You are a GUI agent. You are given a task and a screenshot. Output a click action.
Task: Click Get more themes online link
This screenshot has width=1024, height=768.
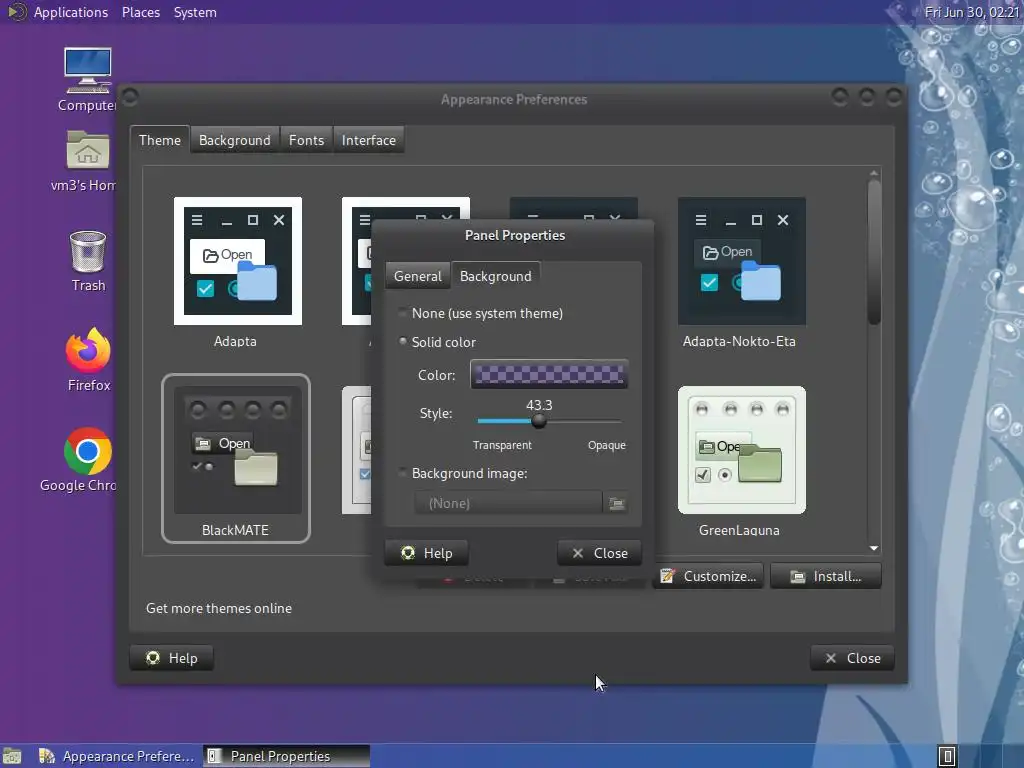tap(219, 608)
